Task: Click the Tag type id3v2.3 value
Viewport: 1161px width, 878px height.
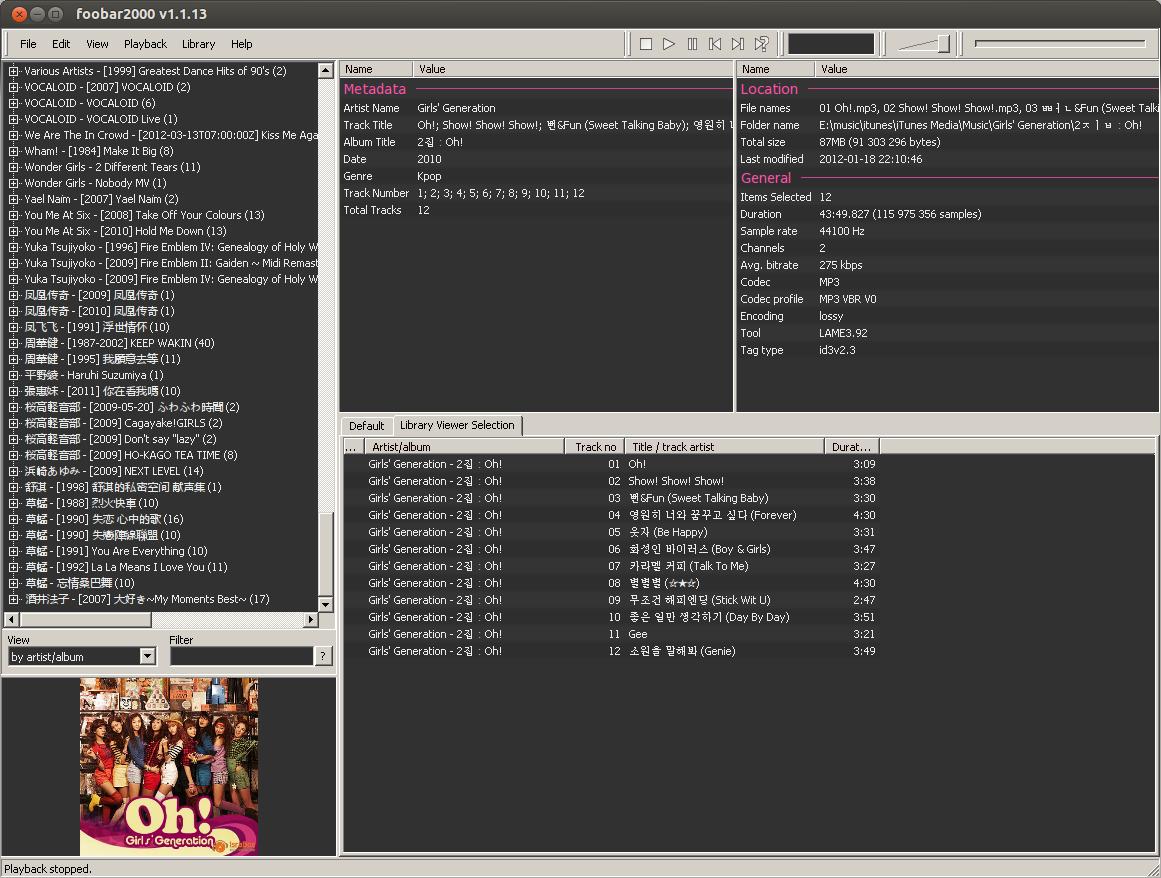Action: [837, 350]
